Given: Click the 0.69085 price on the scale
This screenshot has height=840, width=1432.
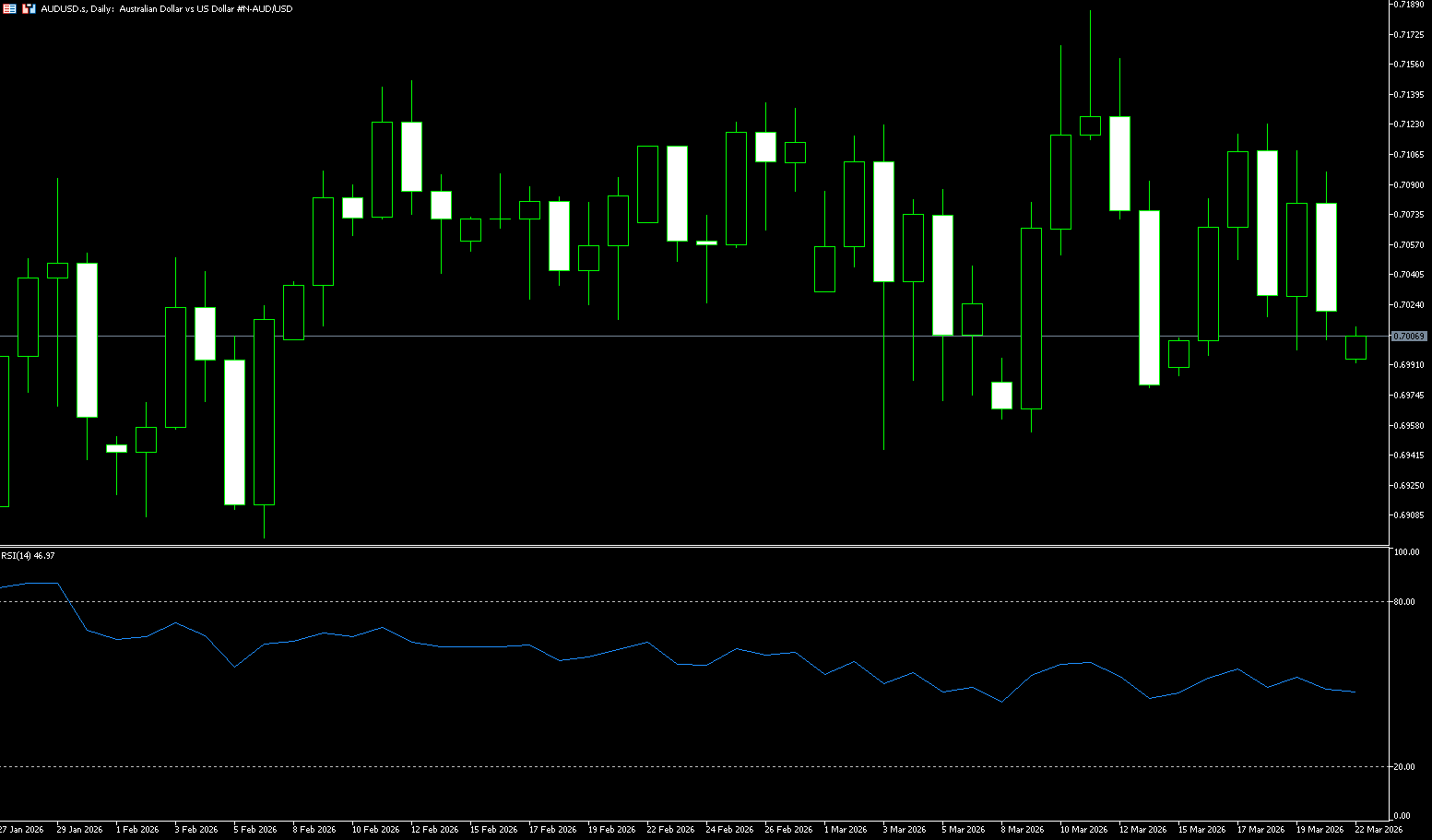Looking at the screenshot, I should [1408, 515].
